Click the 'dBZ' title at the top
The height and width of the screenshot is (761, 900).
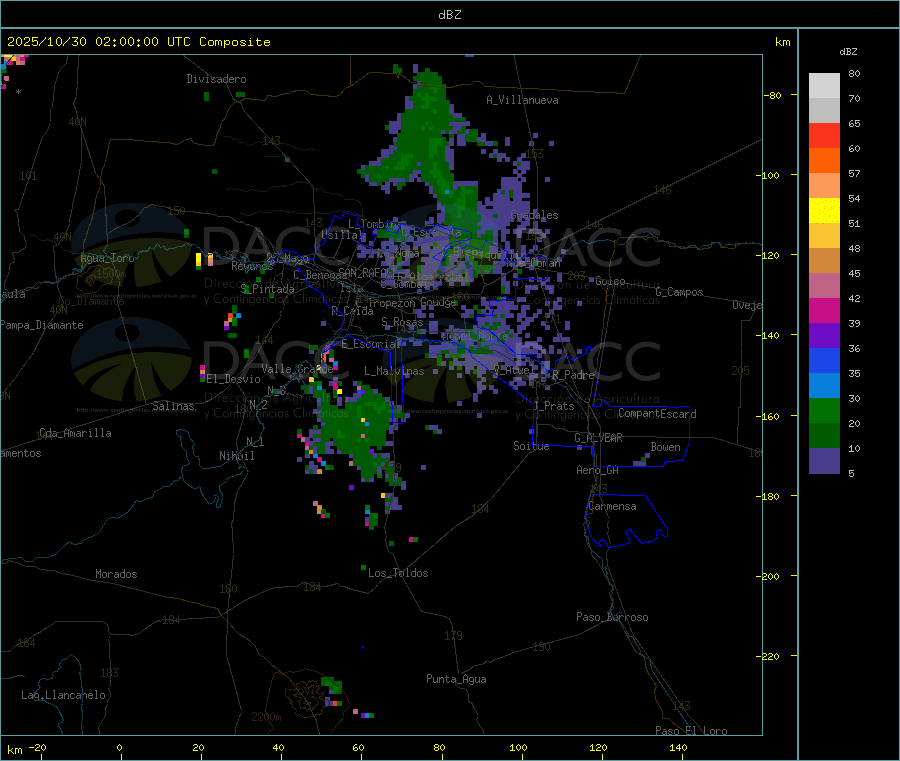pyautogui.click(x=449, y=15)
